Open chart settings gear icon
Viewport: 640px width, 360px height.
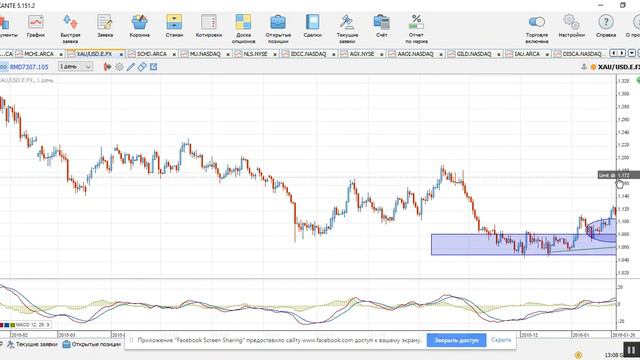[x=119, y=67]
